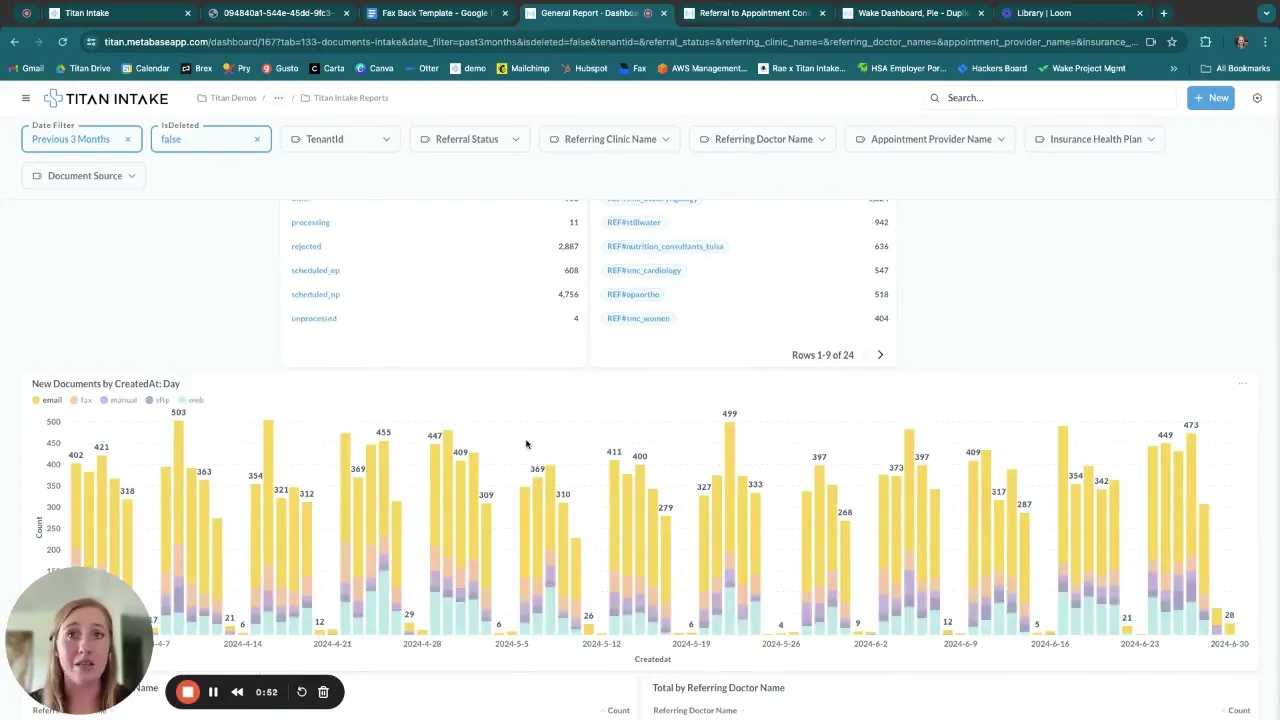This screenshot has height=720, width=1280.
Task: Clear the Previous 3 Months date filter
Action: 127,139
